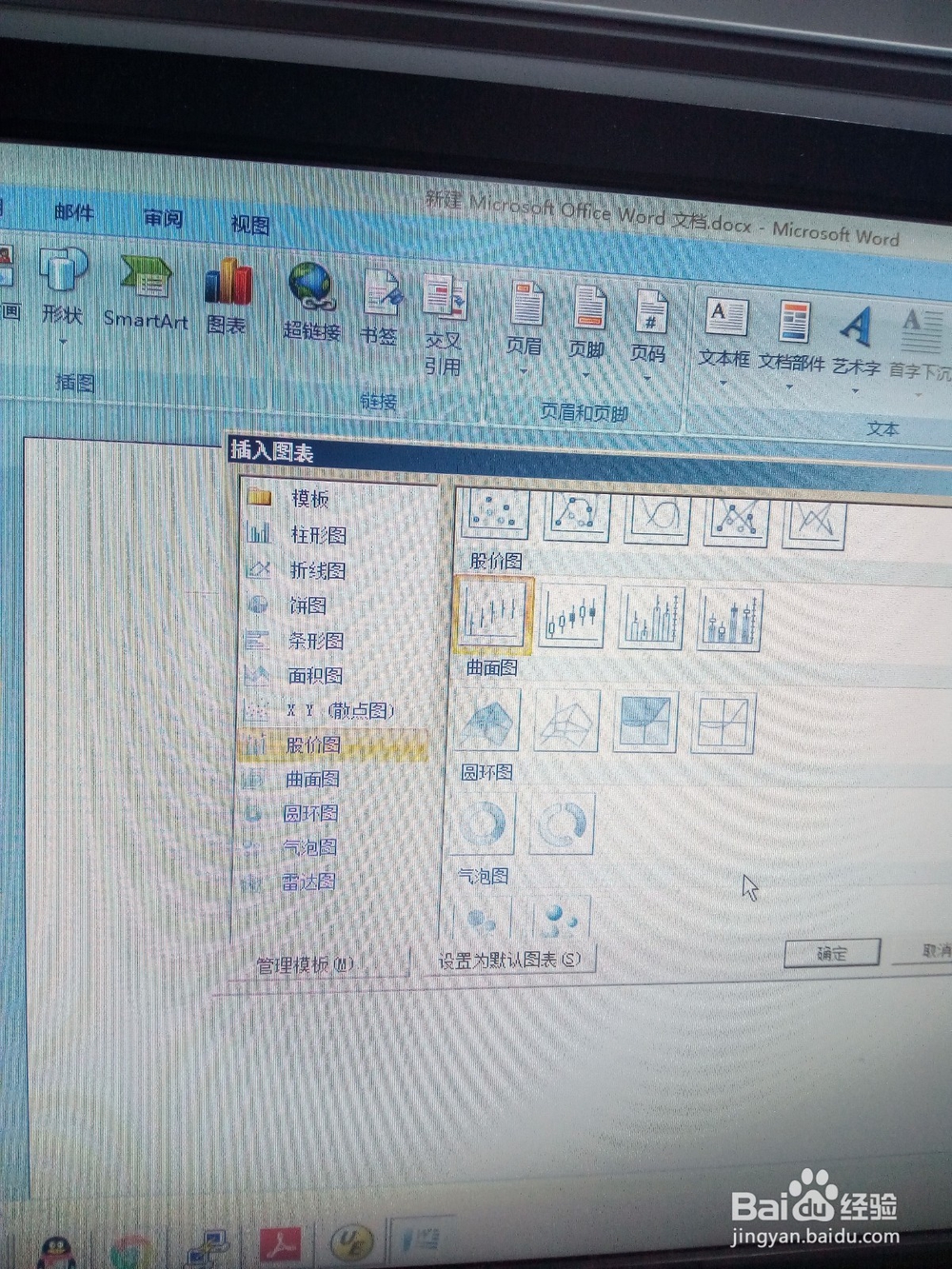The height and width of the screenshot is (1269, 952).
Task: Pick the High-Low-Close stock chart
Action: [x=493, y=614]
